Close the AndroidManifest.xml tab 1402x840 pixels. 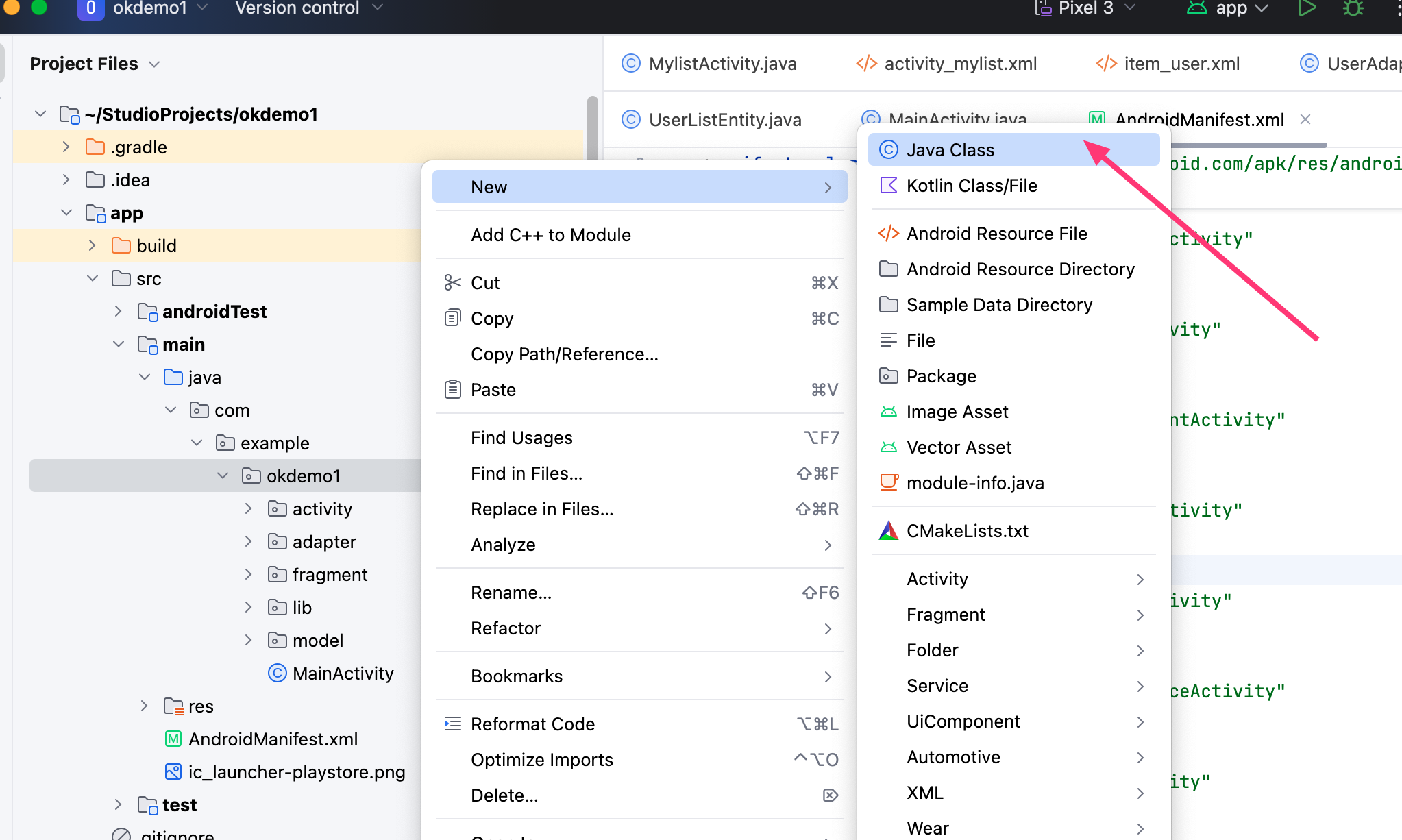click(1305, 120)
